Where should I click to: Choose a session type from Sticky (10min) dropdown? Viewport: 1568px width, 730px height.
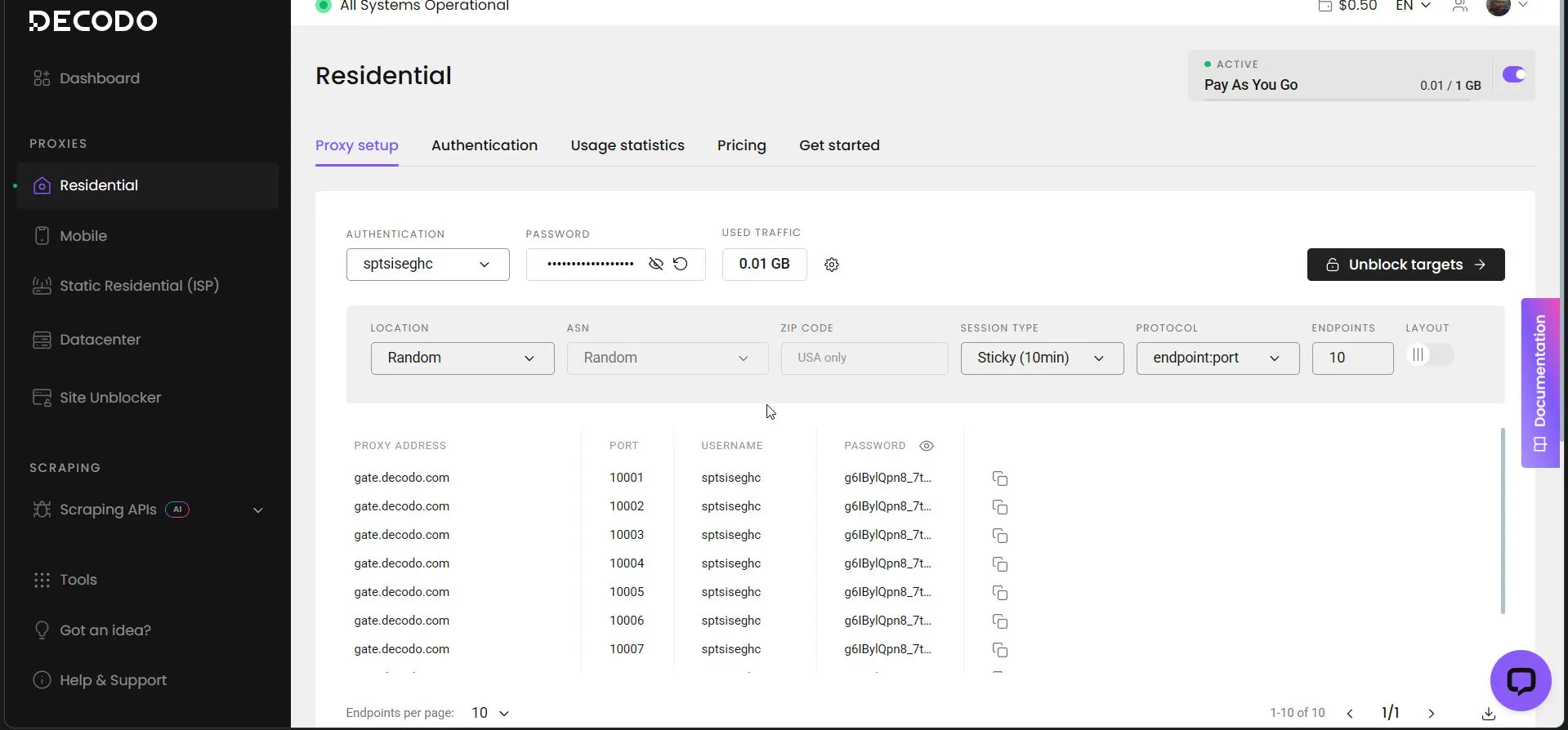click(1042, 358)
